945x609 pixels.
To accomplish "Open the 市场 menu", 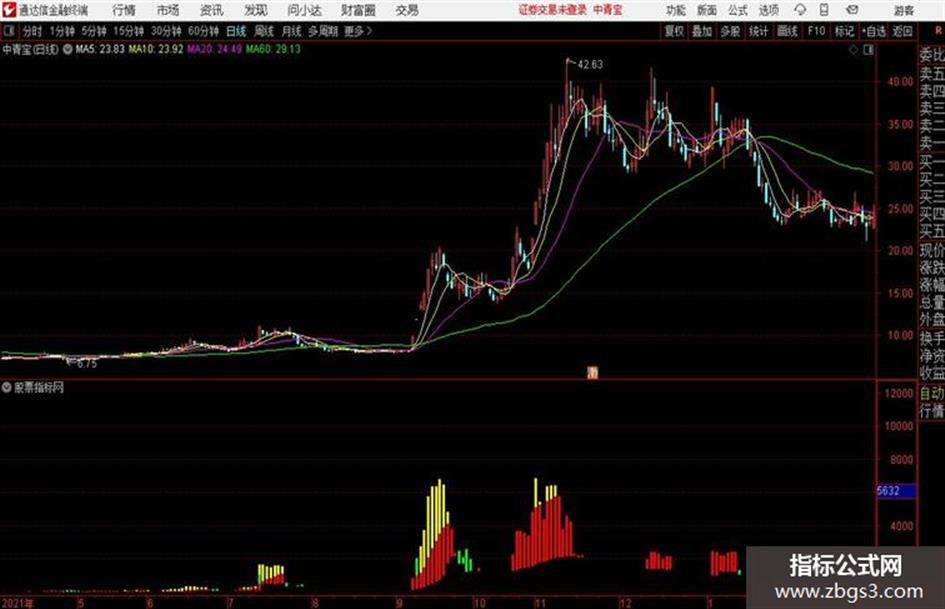I will pyautogui.click(x=168, y=10).
